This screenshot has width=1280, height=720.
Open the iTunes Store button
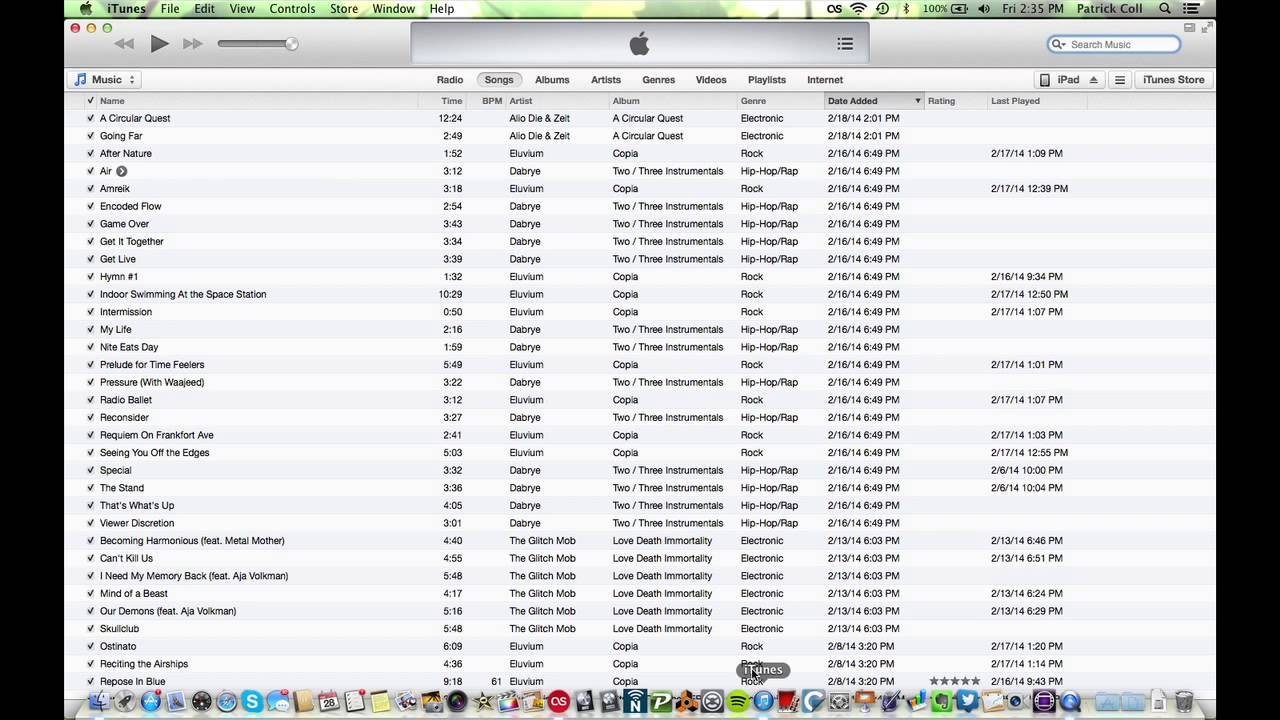point(1174,80)
